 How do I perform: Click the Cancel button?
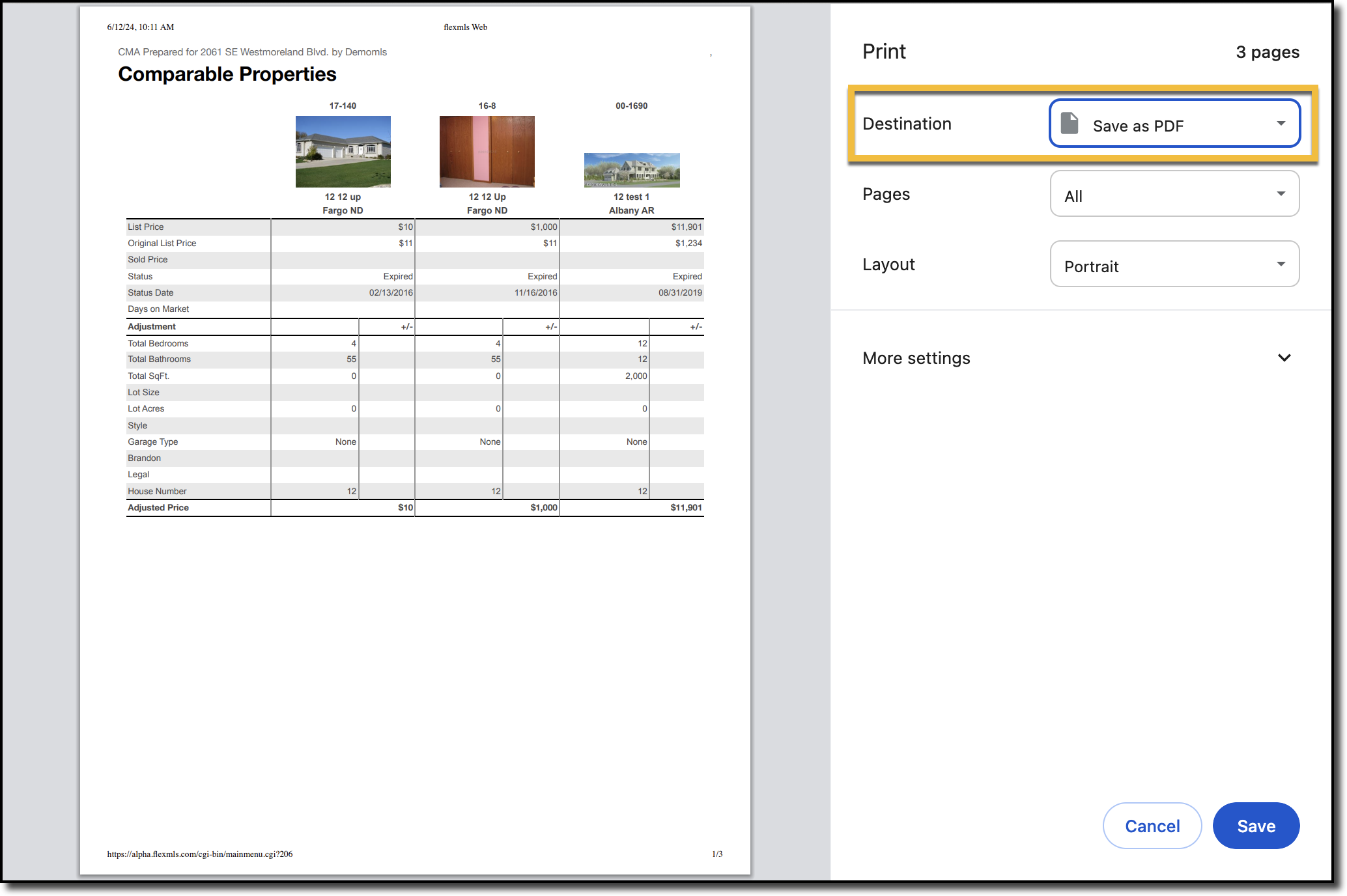click(x=1152, y=825)
